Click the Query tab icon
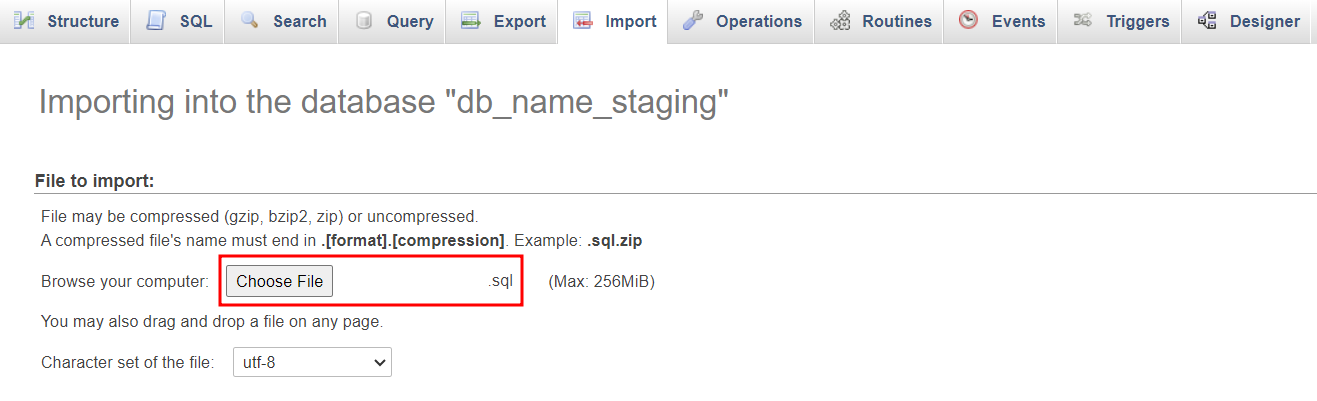This screenshot has width=1317, height=401. point(364,21)
